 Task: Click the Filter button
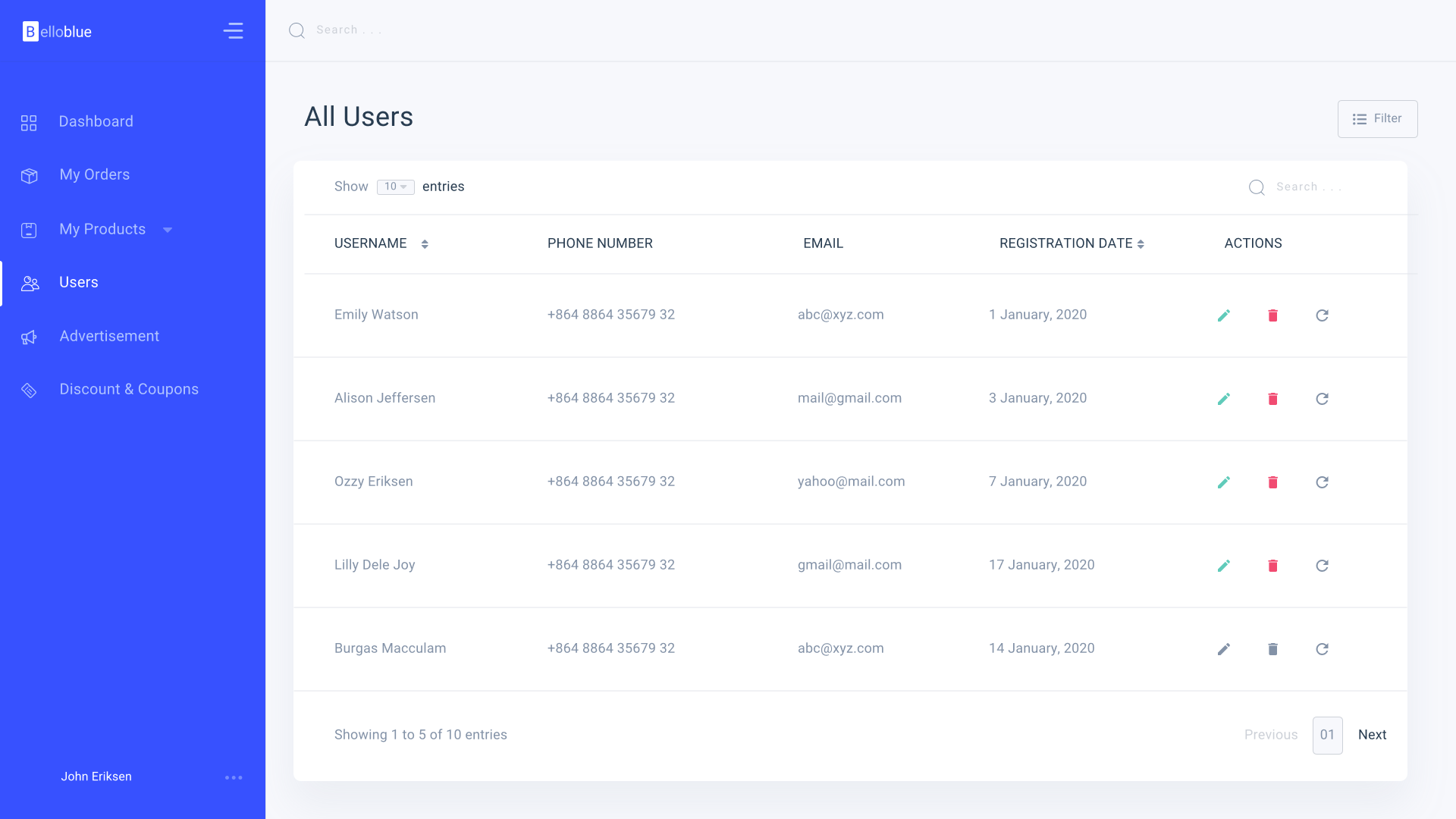coord(1377,119)
